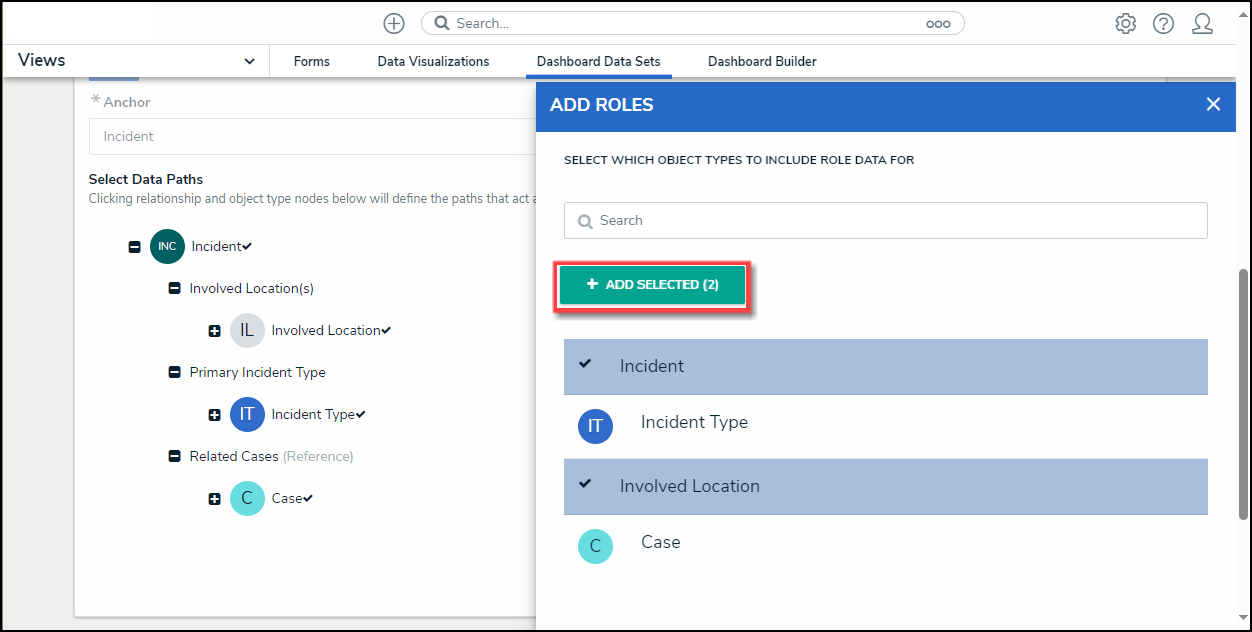Viewport: 1252px width, 632px height.
Task: Expand the Incident Type node
Action: coord(214,415)
